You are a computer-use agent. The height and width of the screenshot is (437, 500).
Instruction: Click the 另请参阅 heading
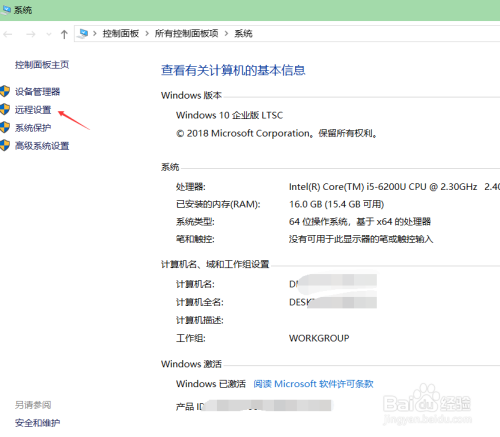click(x=33, y=405)
